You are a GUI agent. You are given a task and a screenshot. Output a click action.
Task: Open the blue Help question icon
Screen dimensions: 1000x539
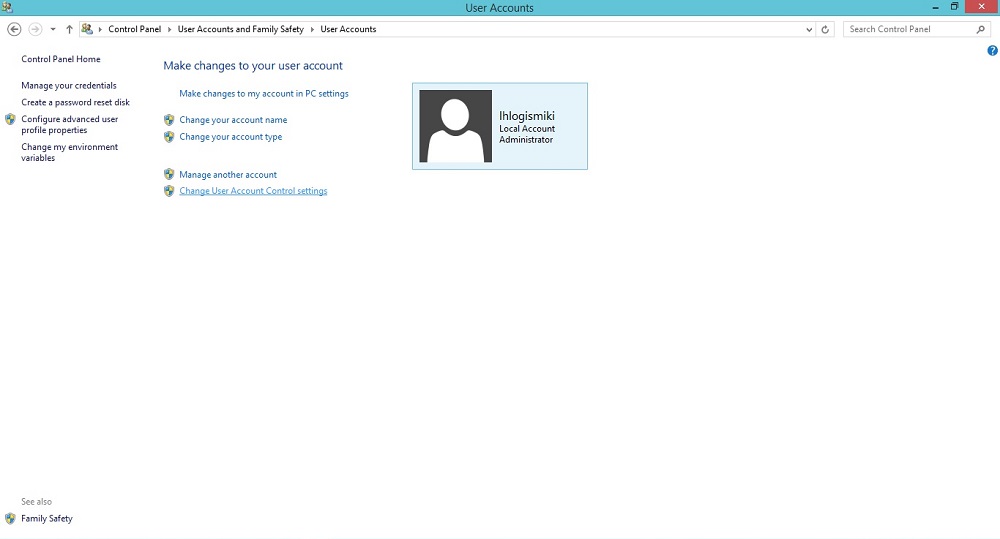pyautogui.click(x=992, y=50)
